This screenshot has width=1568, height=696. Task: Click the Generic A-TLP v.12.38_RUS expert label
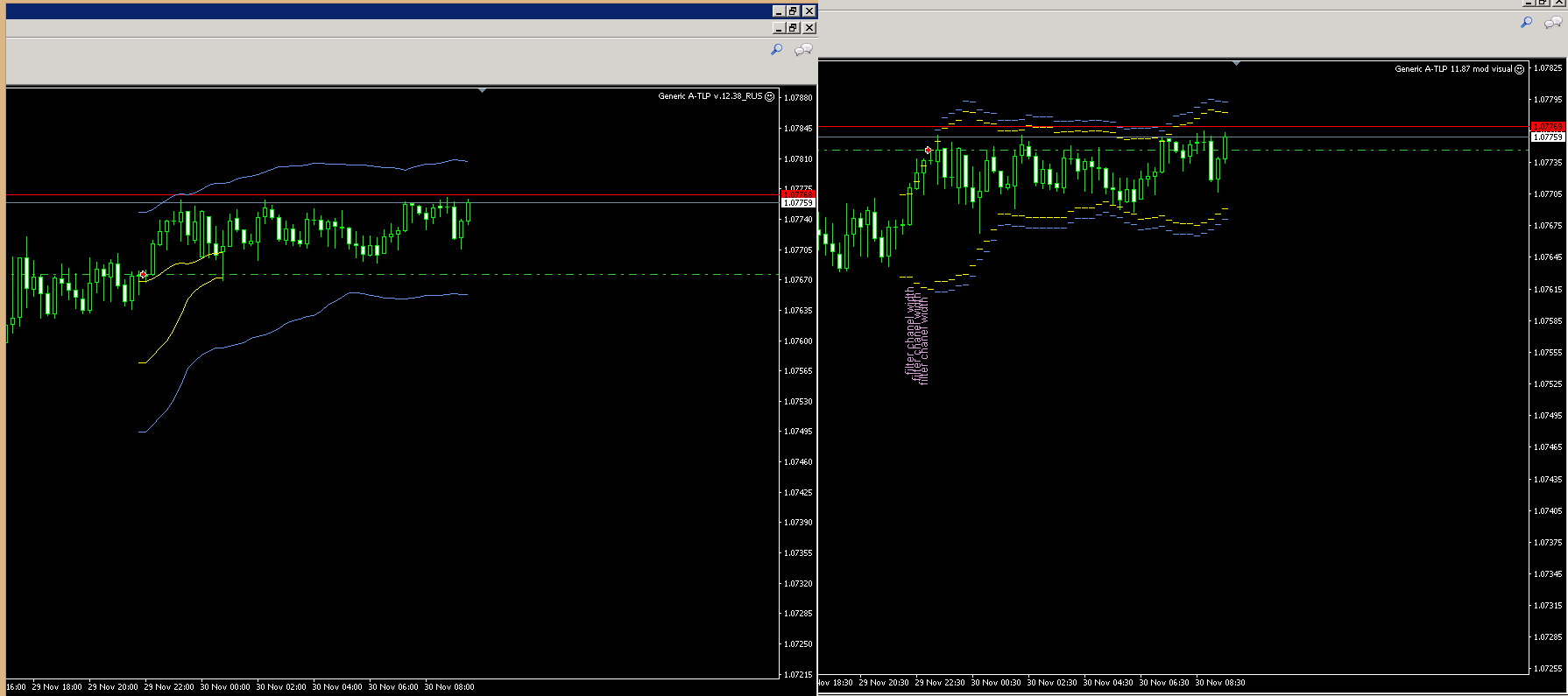pyautogui.click(x=710, y=96)
